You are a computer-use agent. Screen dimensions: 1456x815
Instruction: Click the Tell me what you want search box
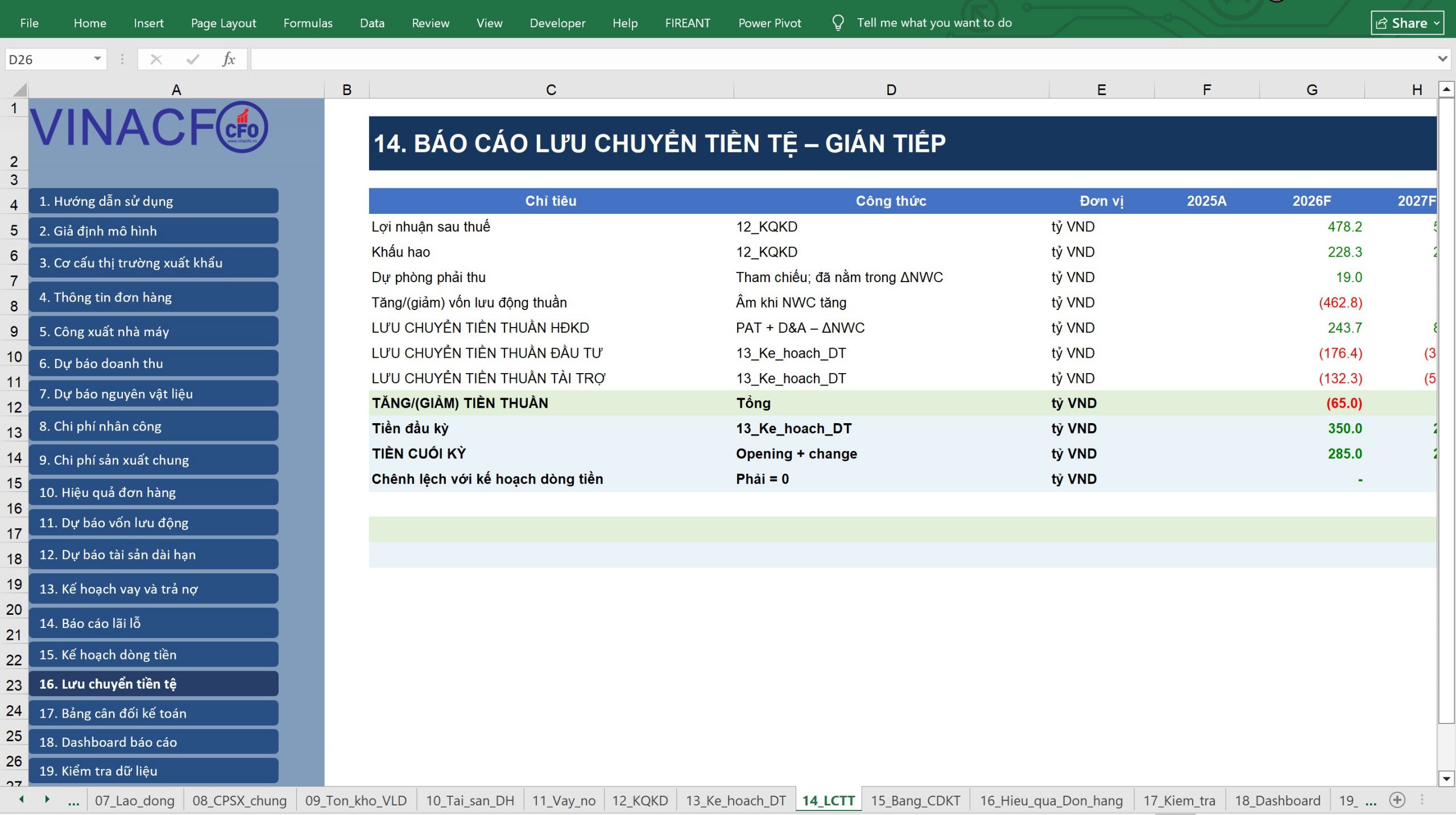click(x=934, y=23)
